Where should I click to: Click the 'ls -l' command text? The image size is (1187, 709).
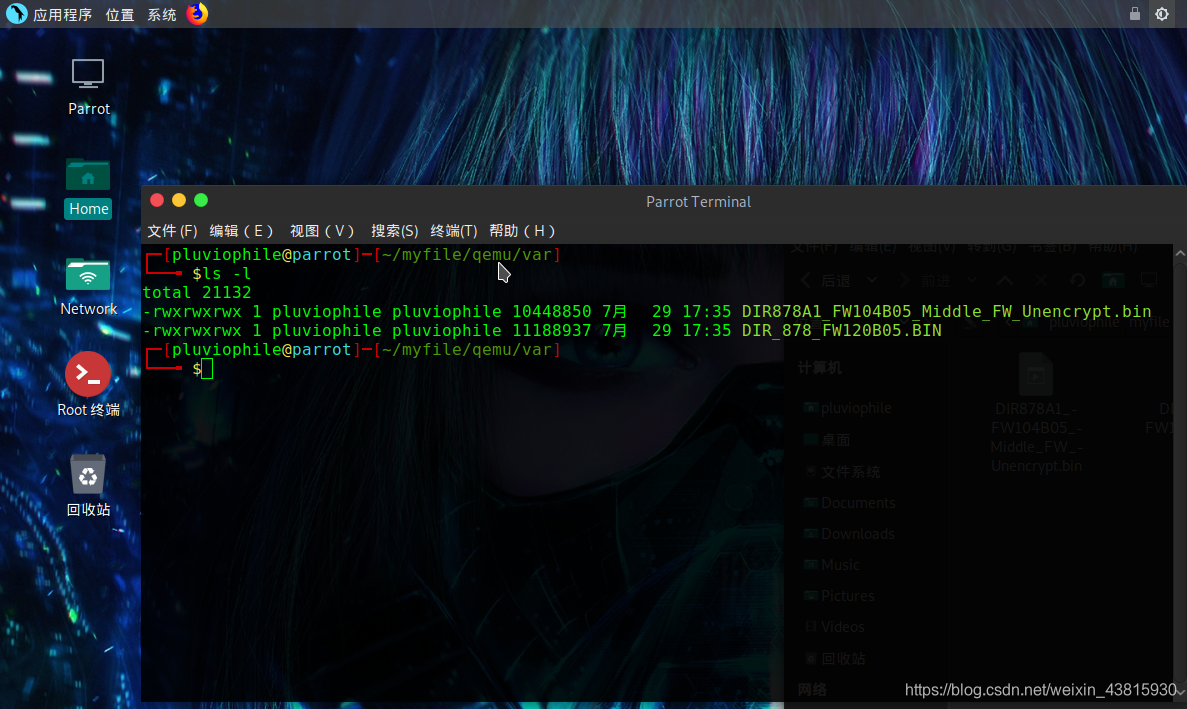[x=226, y=274]
